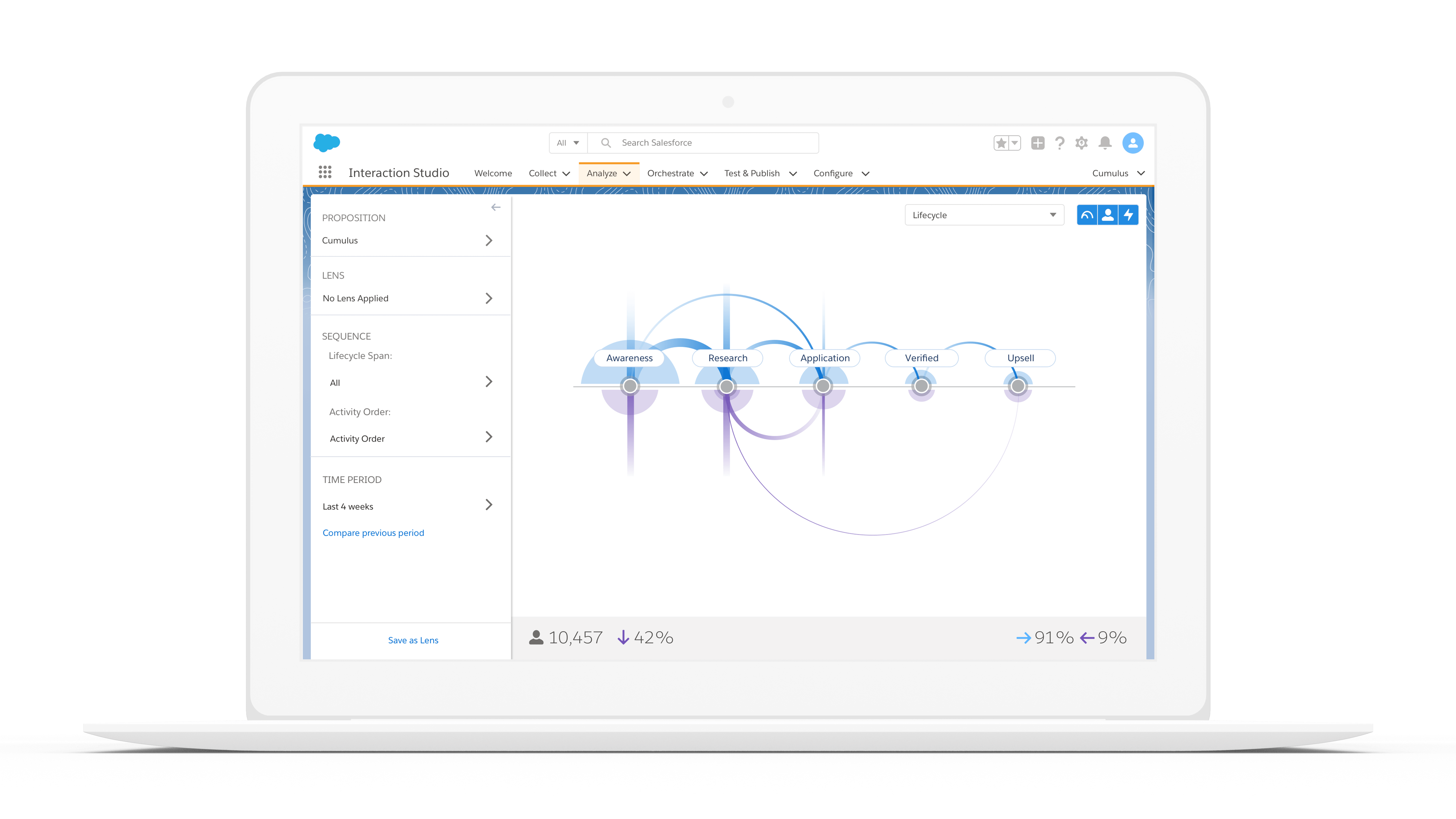Expand the Activity Order row

[410, 438]
